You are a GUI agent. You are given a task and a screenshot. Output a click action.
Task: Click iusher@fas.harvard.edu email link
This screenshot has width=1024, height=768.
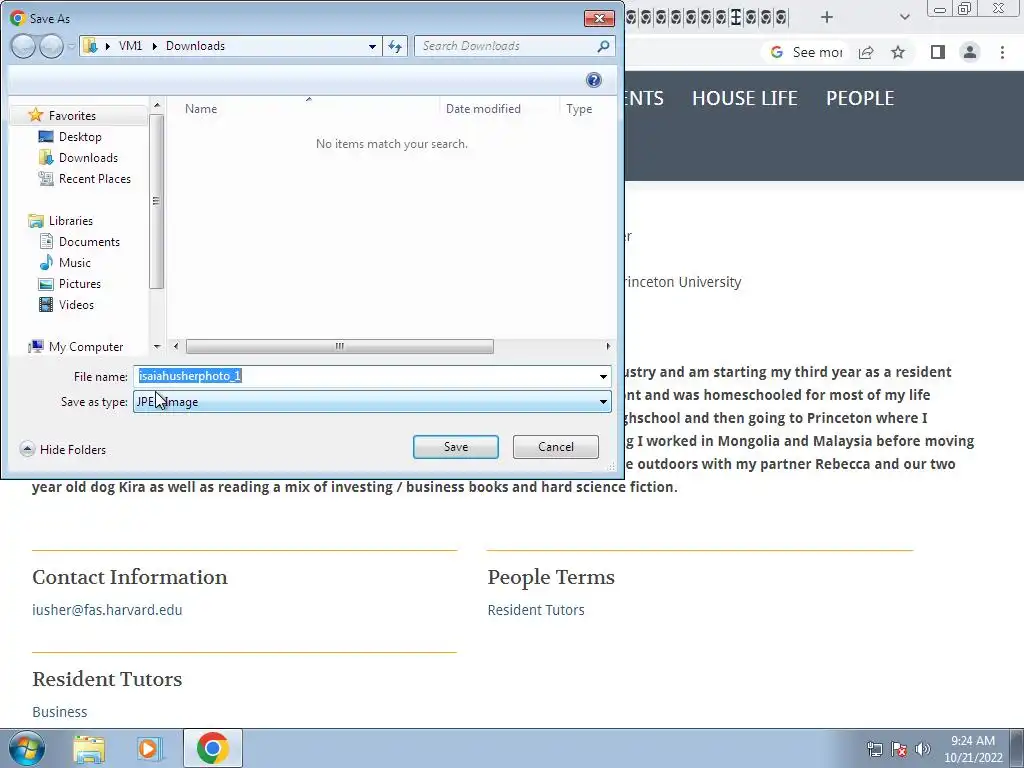(x=107, y=610)
